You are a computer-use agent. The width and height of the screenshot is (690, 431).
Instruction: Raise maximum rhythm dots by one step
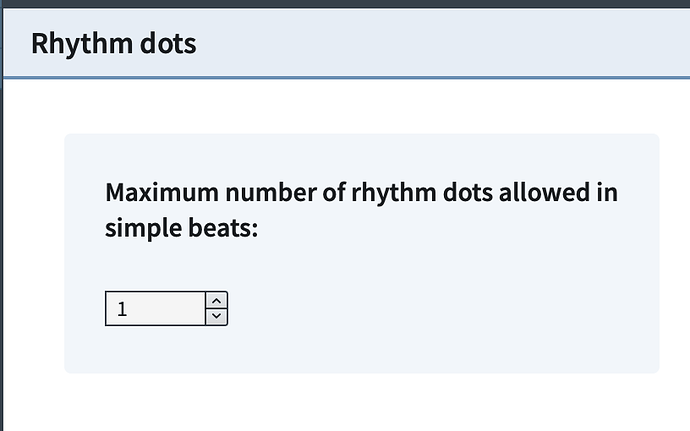(216, 300)
